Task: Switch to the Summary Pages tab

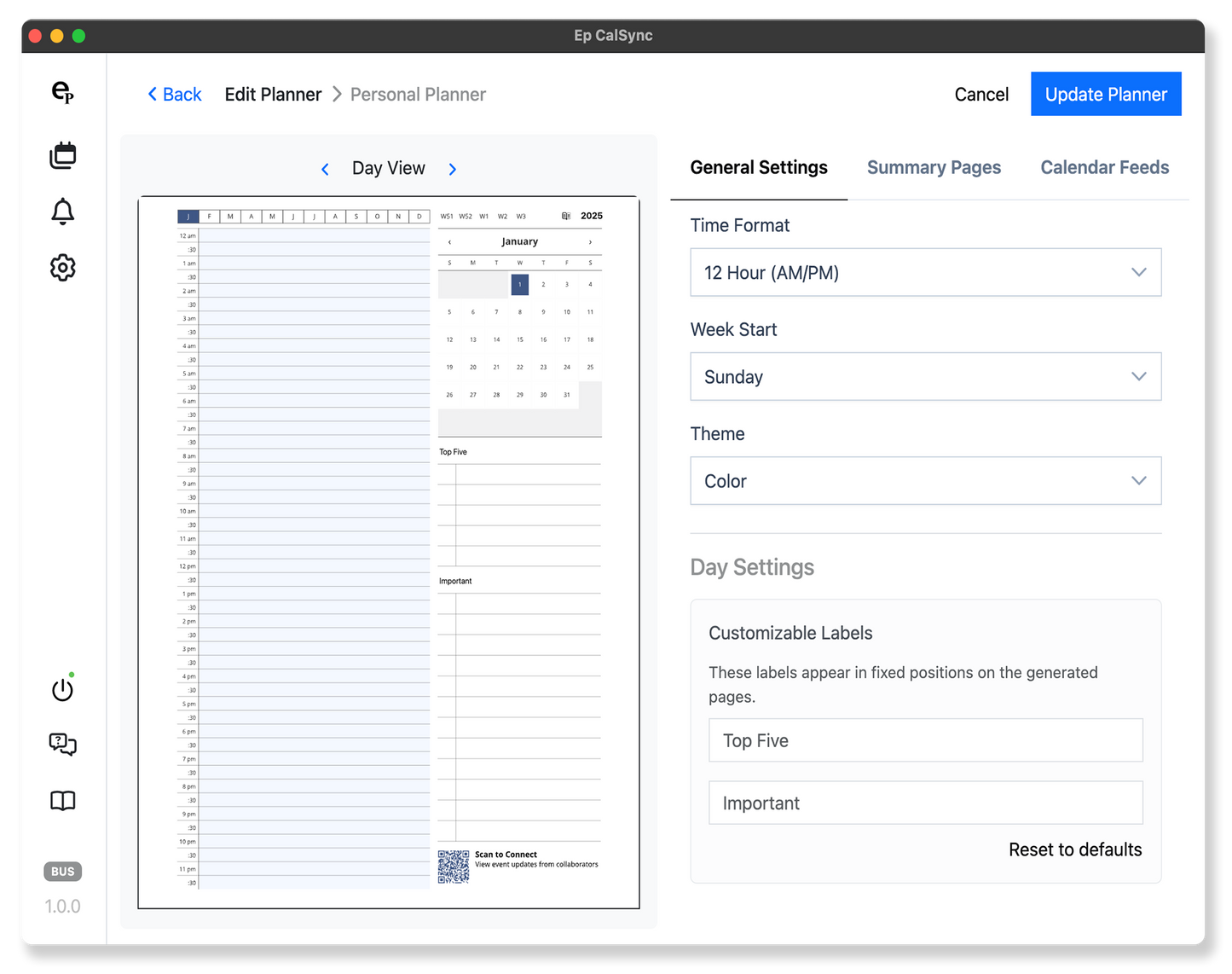Action: [x=934, y=167]
